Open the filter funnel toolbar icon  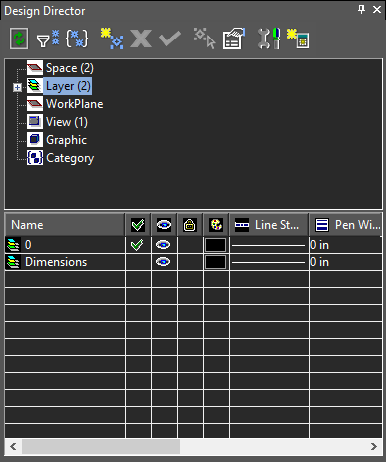point(48,39)
